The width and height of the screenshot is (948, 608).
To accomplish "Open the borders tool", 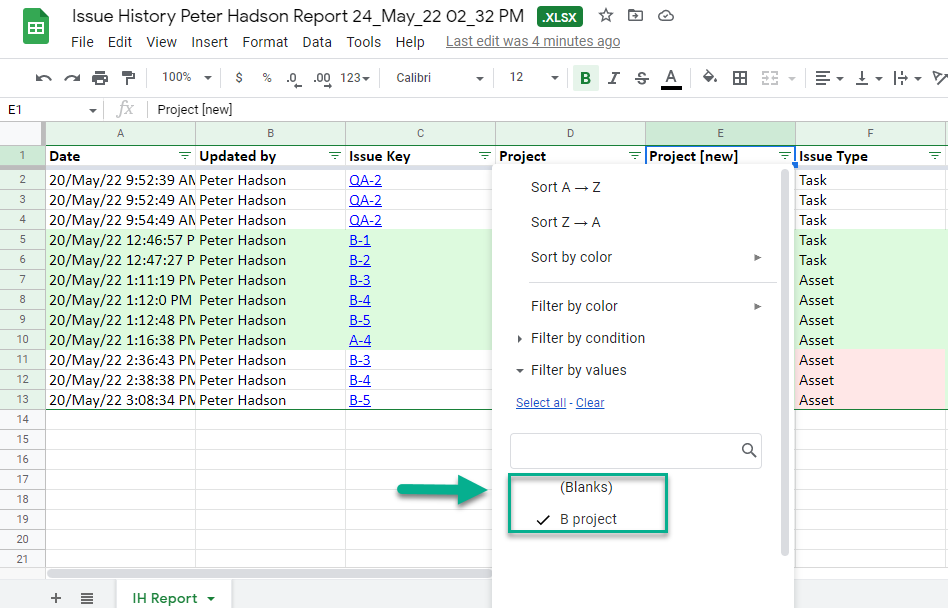I will 740,78.
